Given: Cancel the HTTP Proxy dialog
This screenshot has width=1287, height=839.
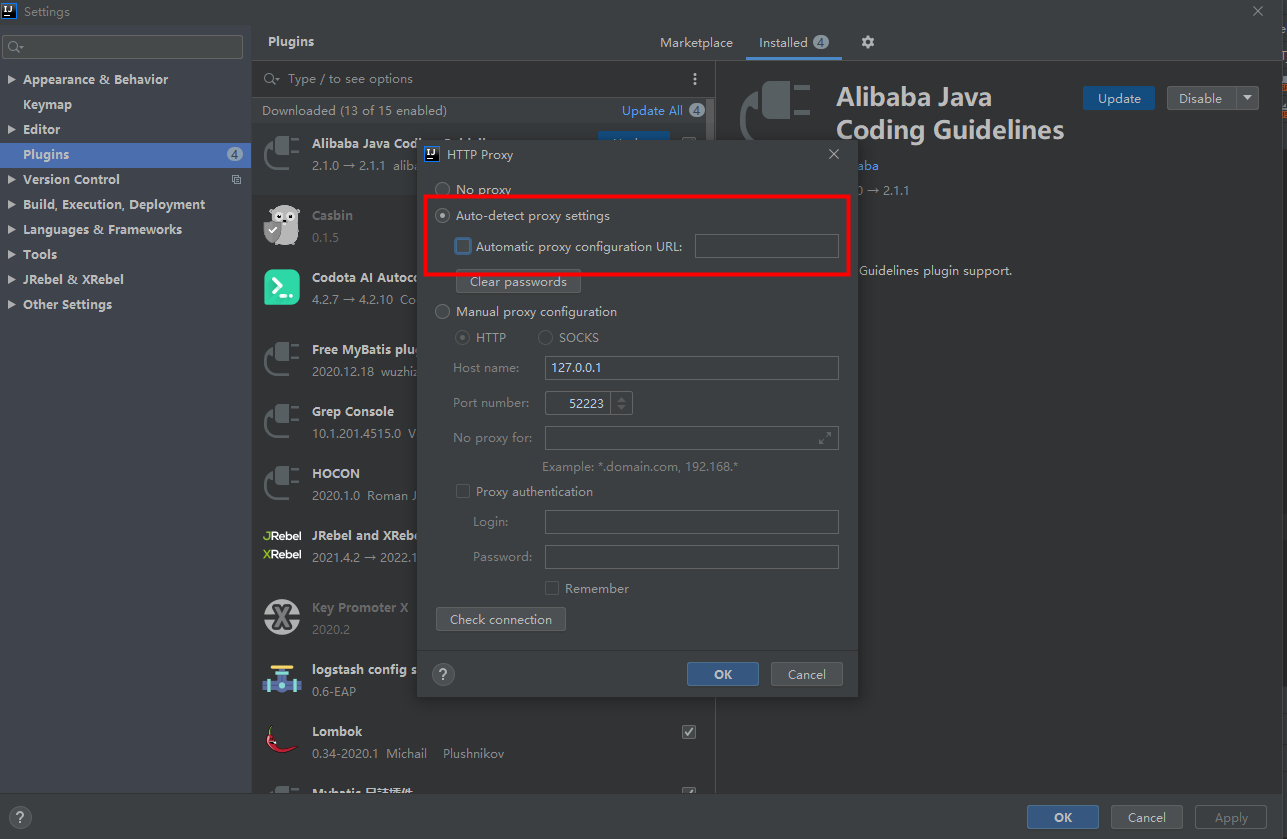Looking at the screenshot, I should coord(807,674).
